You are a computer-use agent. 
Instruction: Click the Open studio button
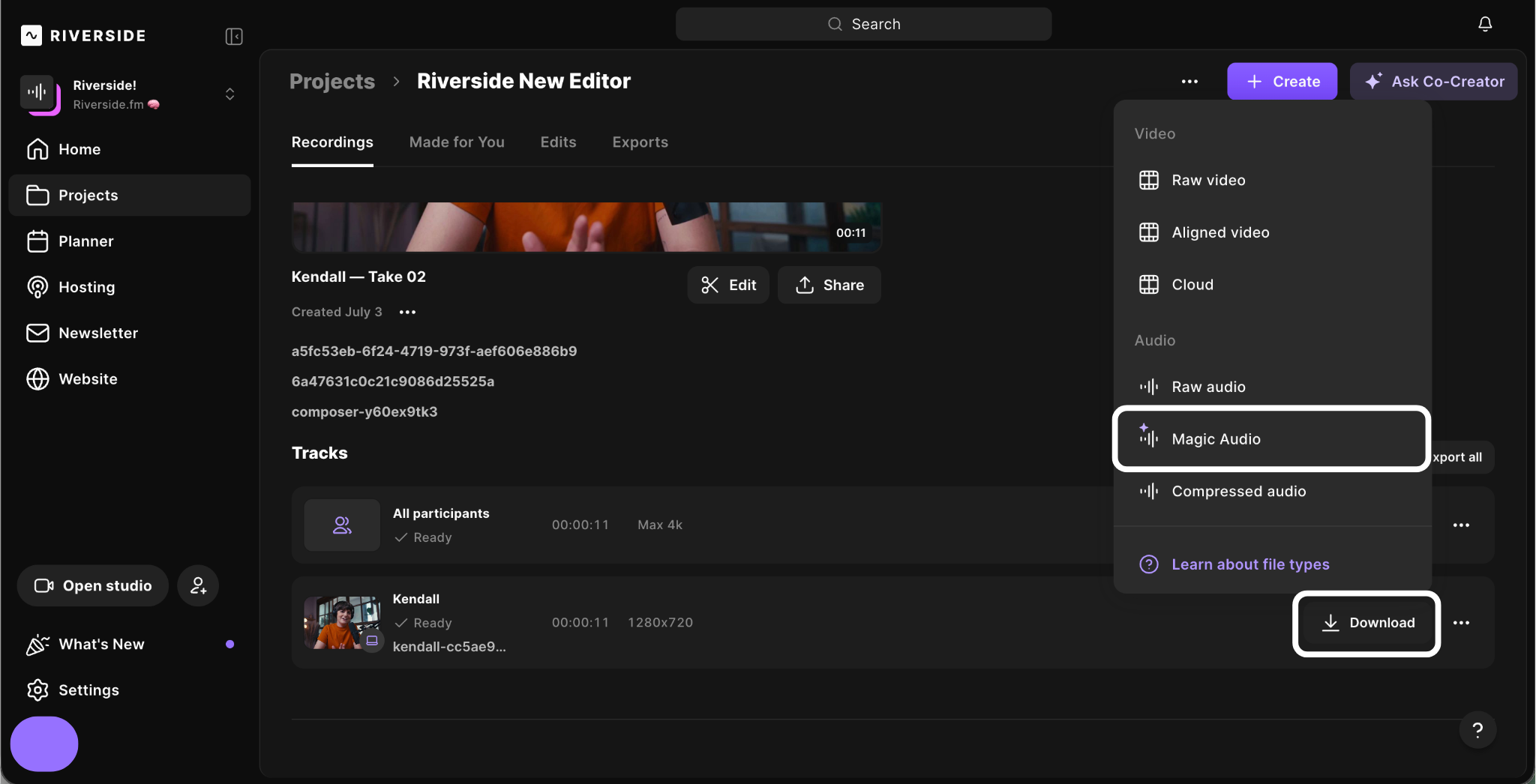coord(93,585)
